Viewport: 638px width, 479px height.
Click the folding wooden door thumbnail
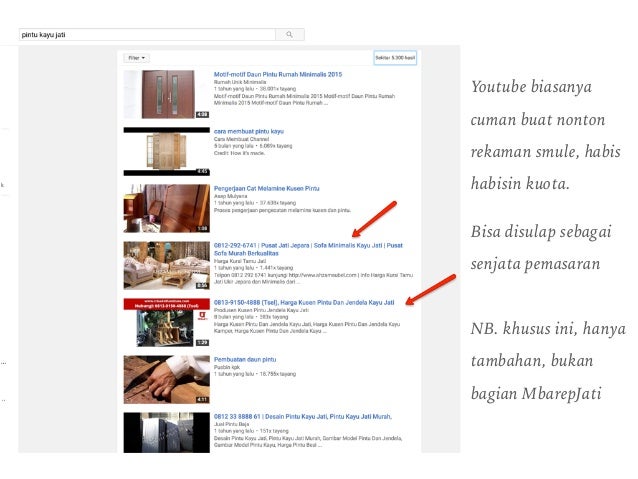click(167, 151)
